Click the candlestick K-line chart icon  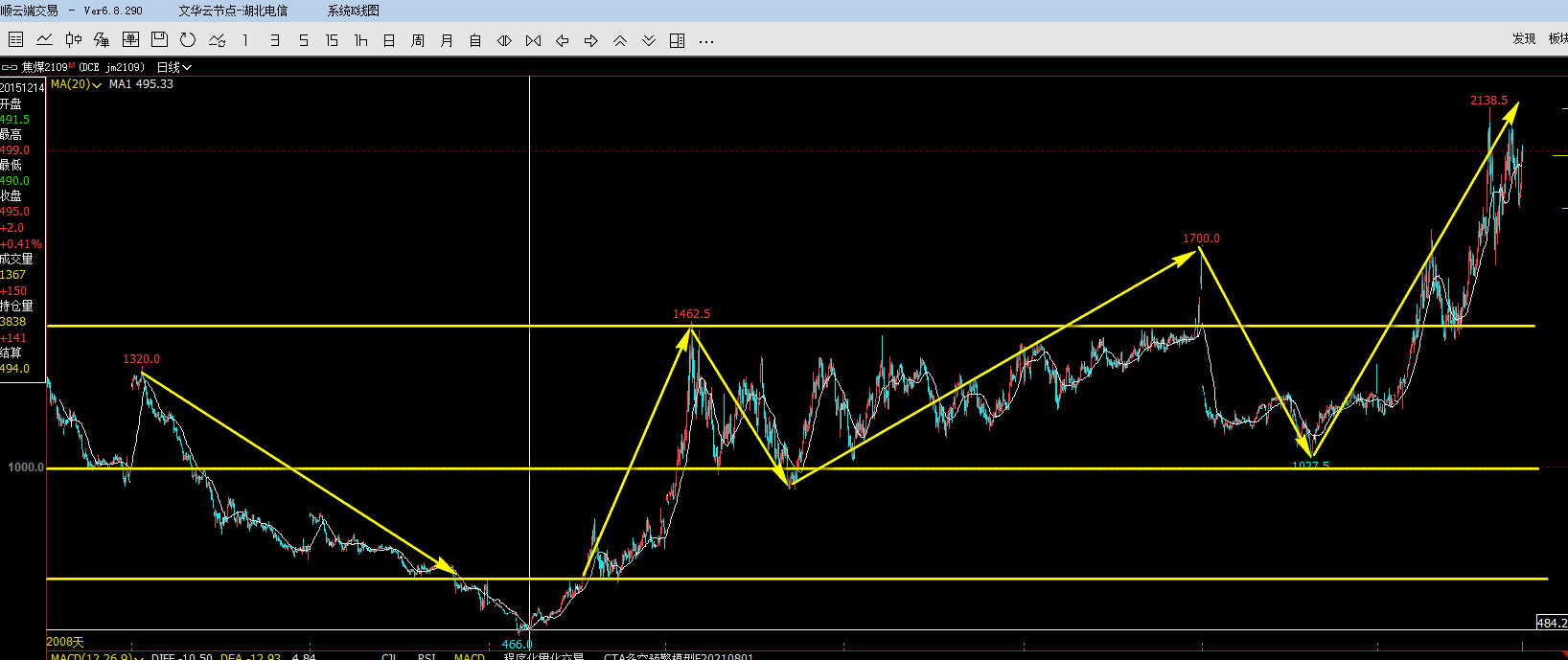pos(73,40)
